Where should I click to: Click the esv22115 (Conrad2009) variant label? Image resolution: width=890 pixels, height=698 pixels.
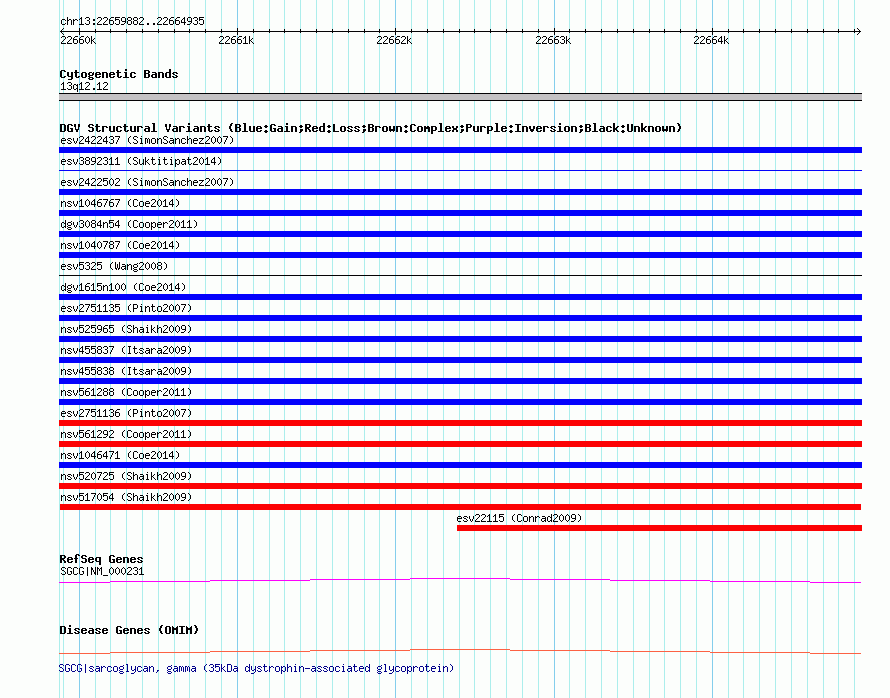point(519,518)
